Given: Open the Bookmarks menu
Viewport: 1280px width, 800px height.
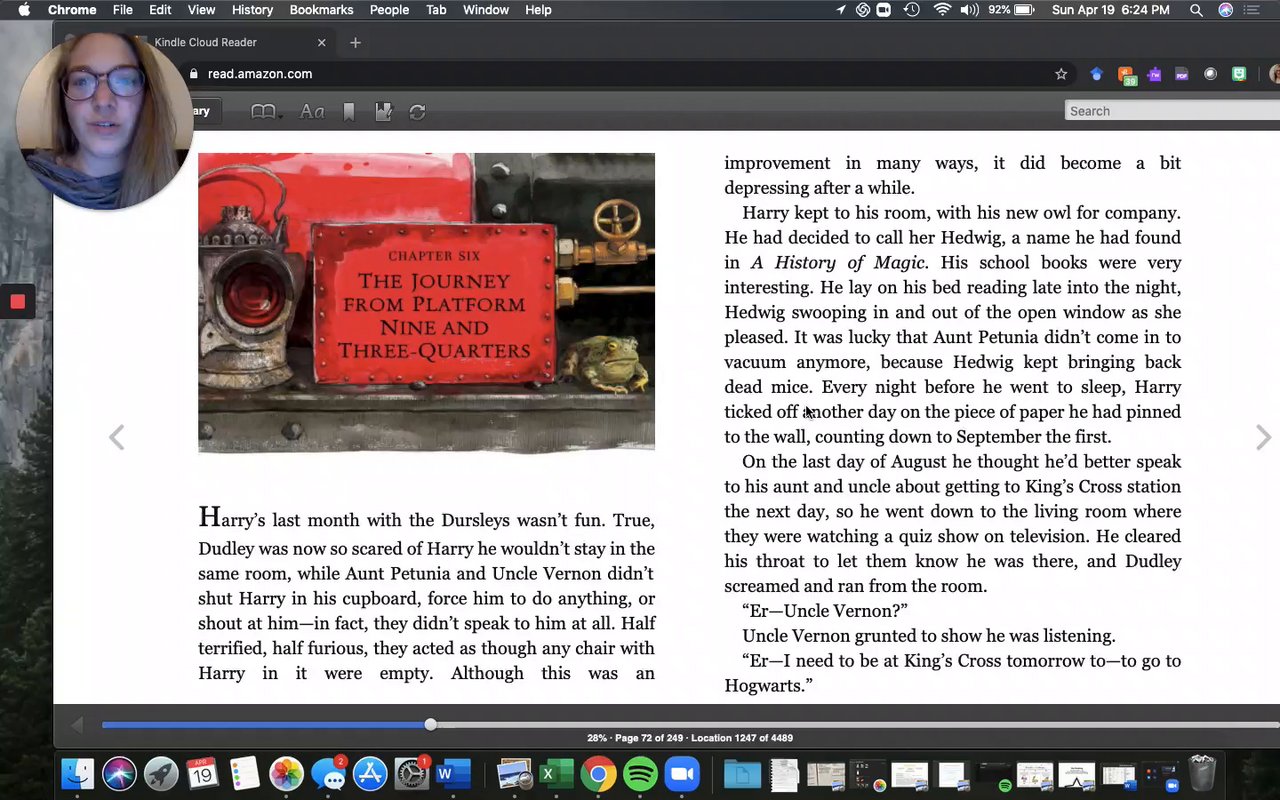Looking at the screenshot, I should point(321,10).
